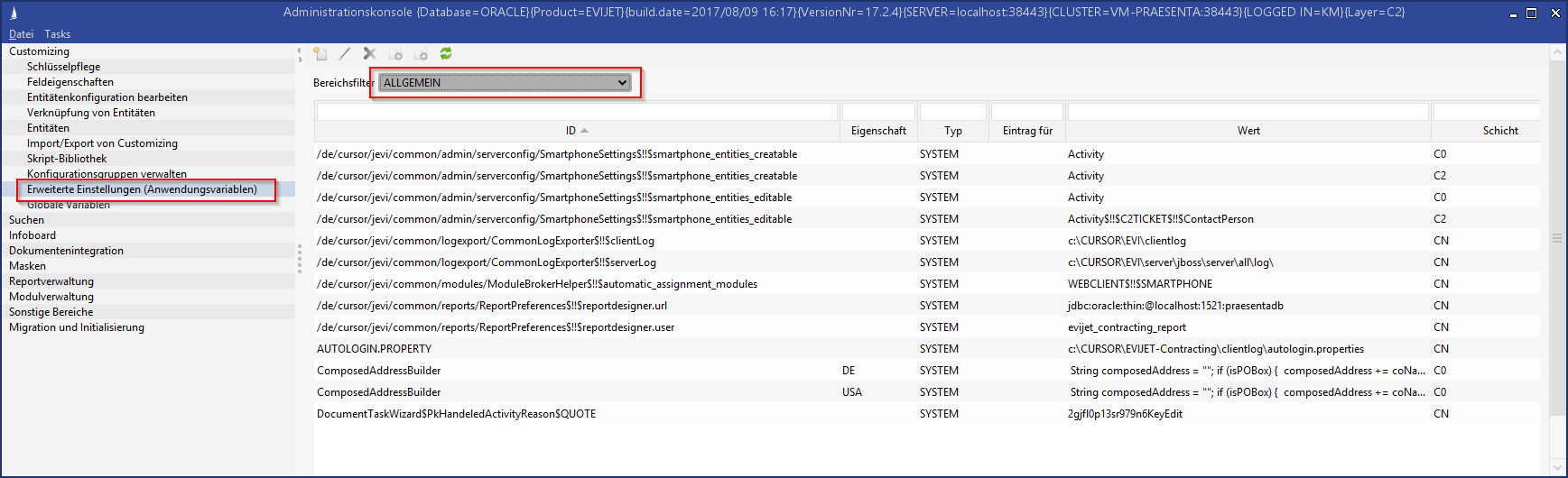Screen dimensions: 1568x478
Task: Click the edit pencil icon
Action: [345, 54]
